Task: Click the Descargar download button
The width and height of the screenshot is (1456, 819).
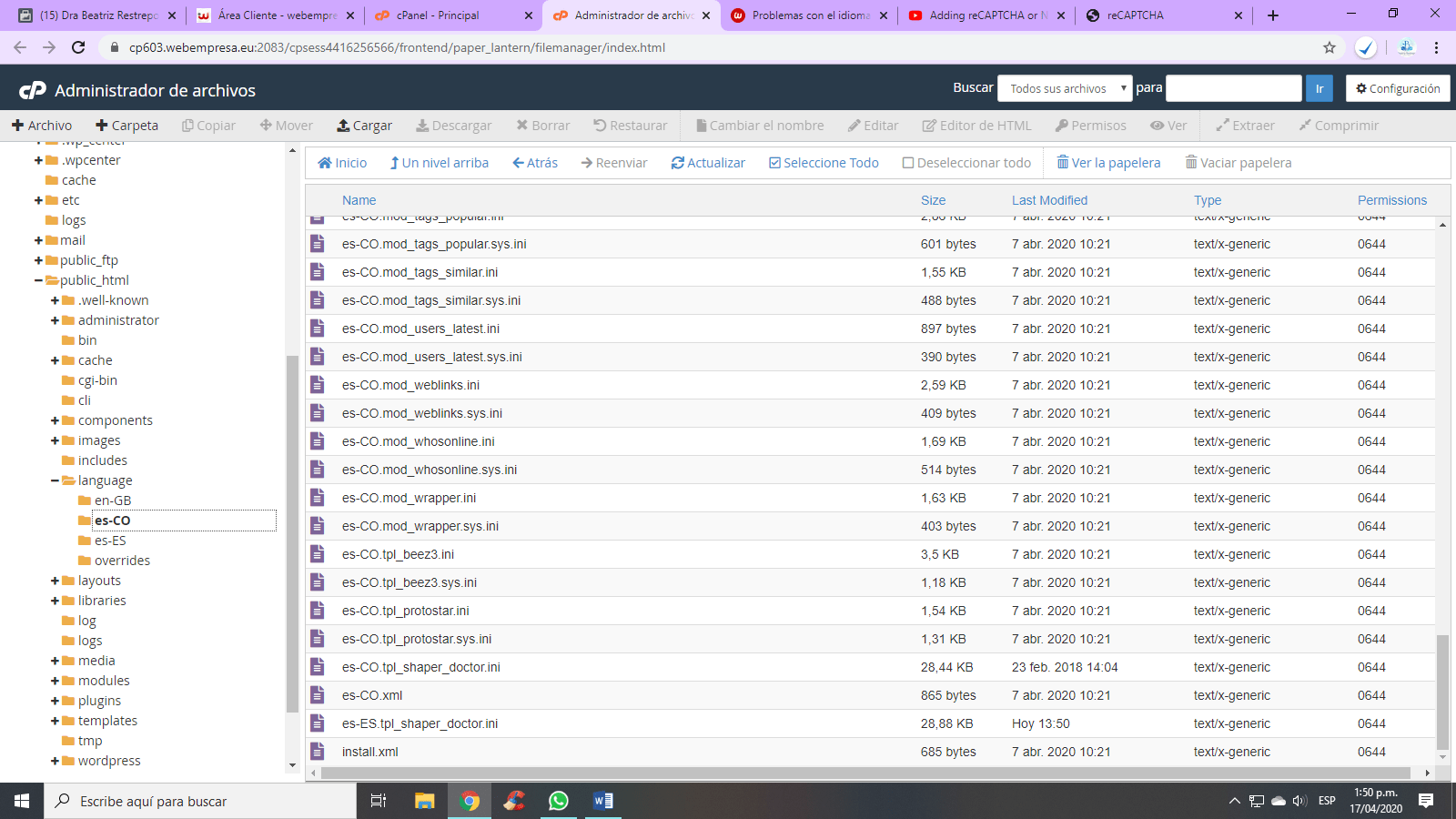Action: tap(454, 126)
